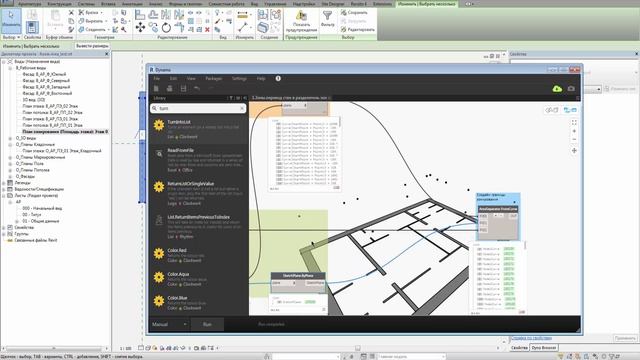The width and height of the screenshot is (640, 360).
Task: Click Zoom to fit icon in Dynamo canvas
Action: [574, 122]
